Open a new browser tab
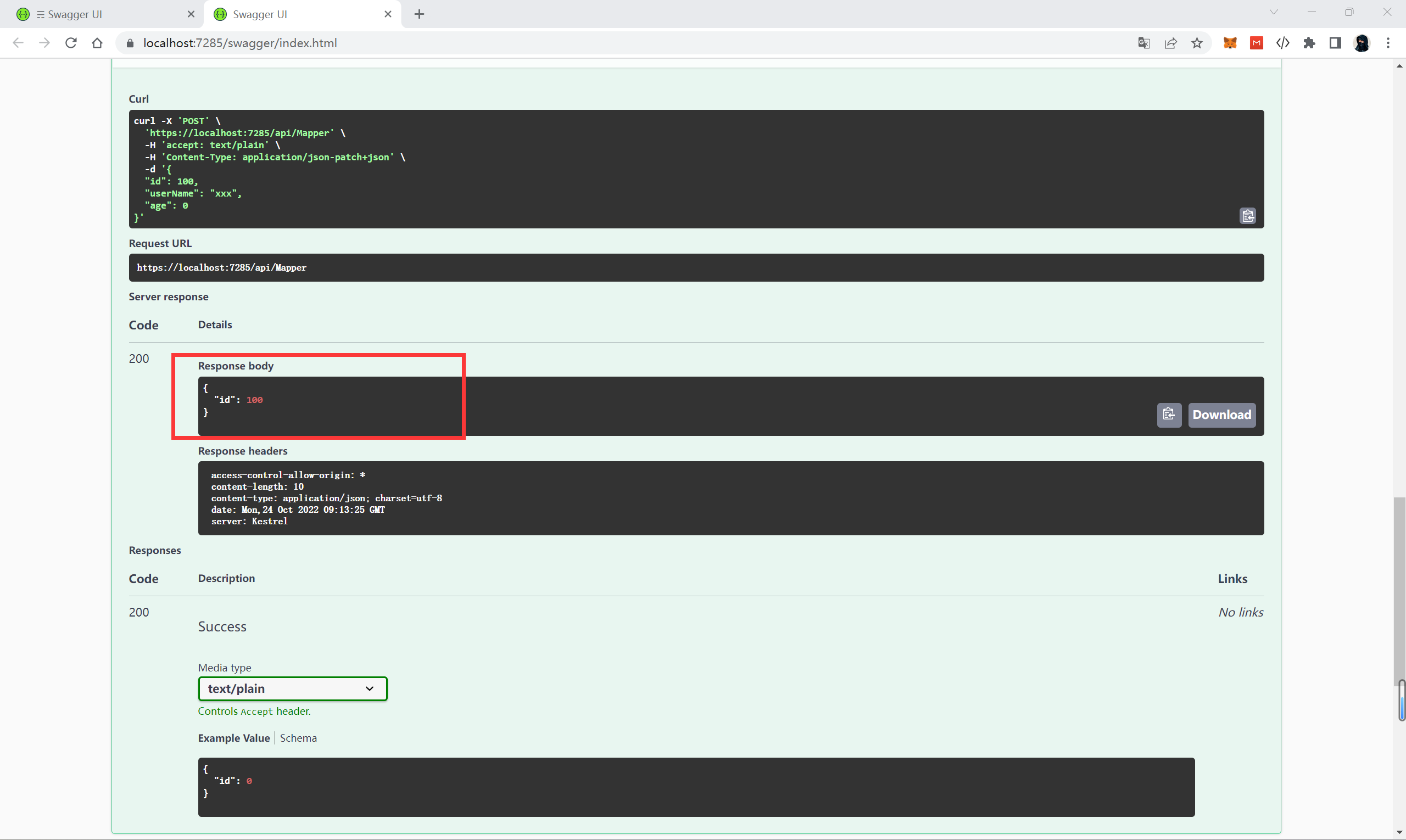This screenshot has height=840, width=1406. 419,14
